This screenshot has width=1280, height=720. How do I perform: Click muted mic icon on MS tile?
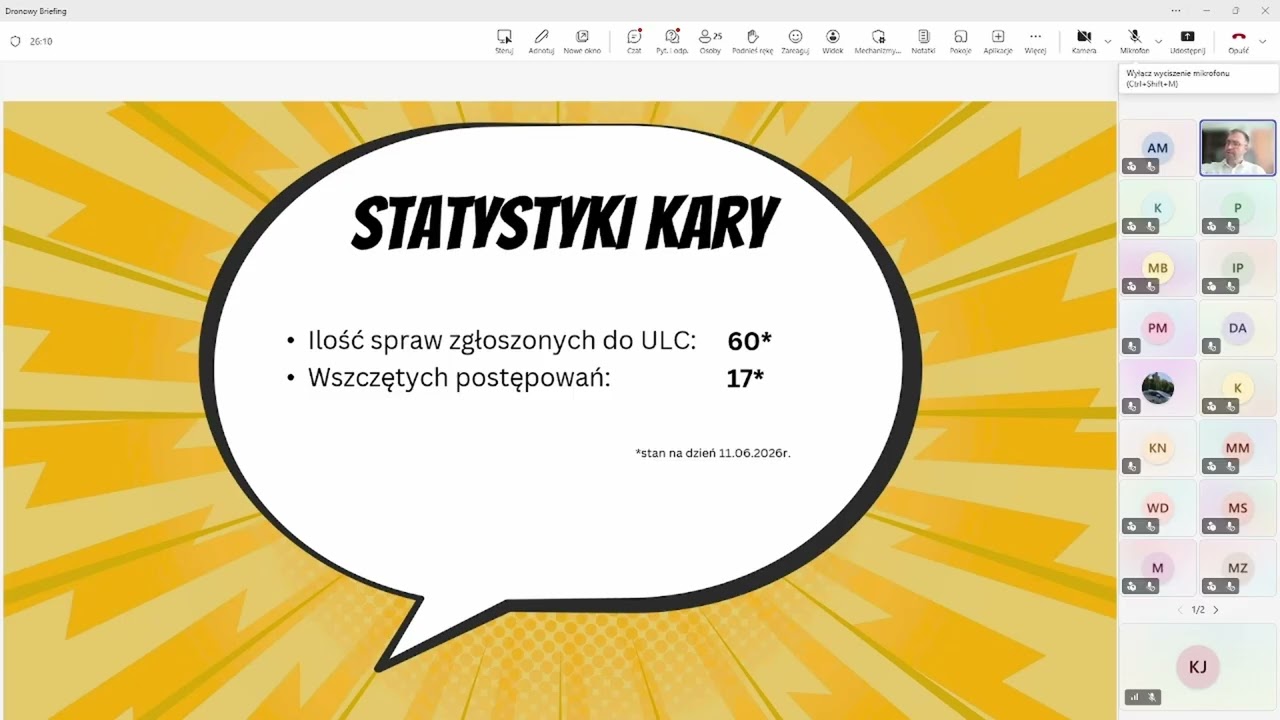(1231, 527)
